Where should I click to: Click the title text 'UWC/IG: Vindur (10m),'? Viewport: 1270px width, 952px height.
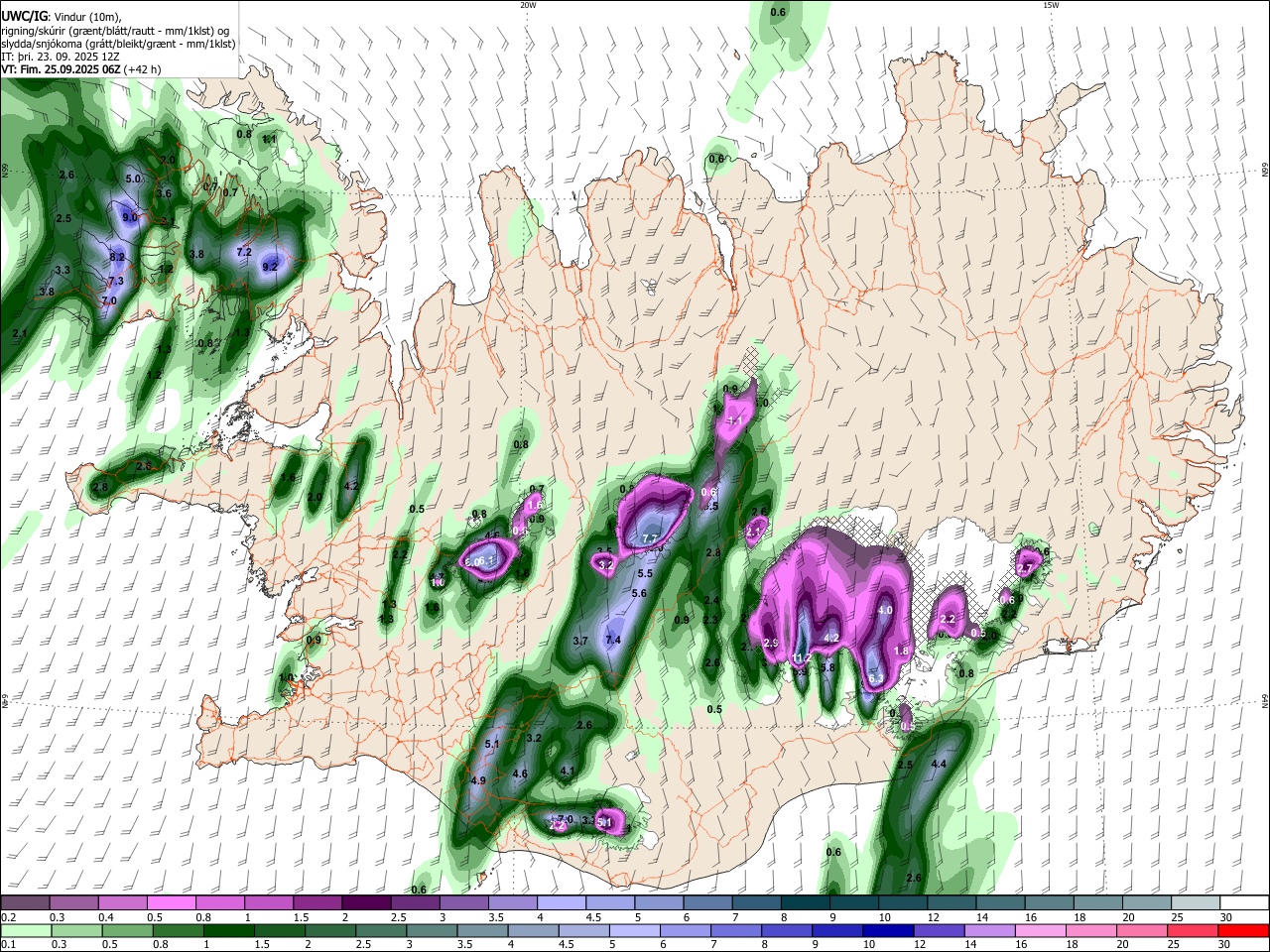(62, 16)
